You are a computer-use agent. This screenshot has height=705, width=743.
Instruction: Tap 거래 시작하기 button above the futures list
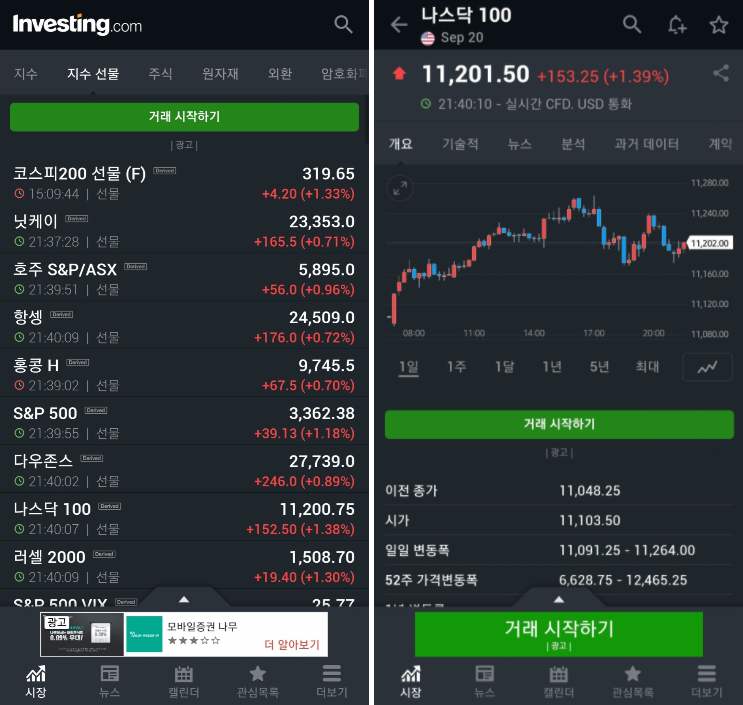coord(184,117)
